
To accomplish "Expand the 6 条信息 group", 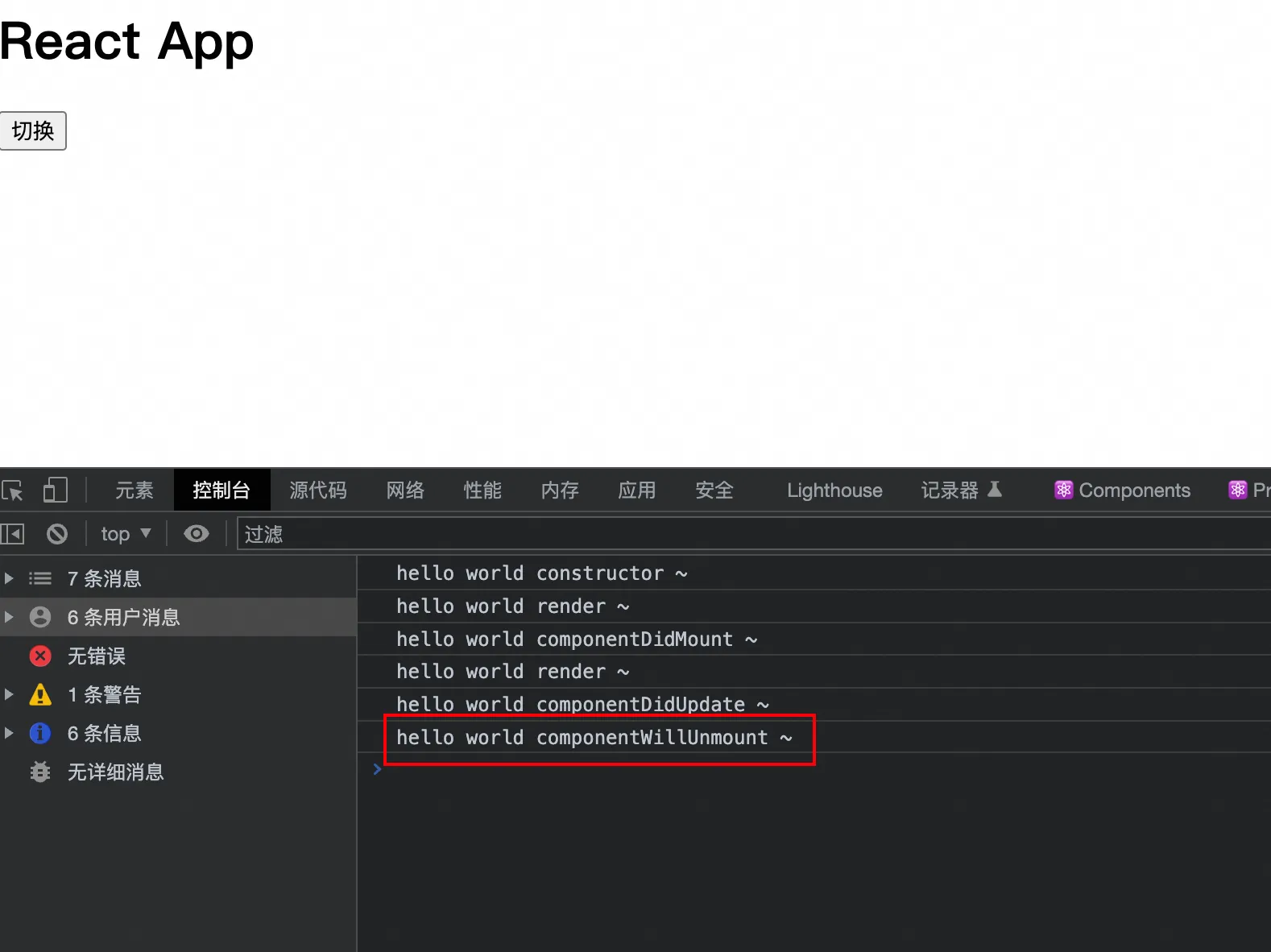I will point(9,733).
